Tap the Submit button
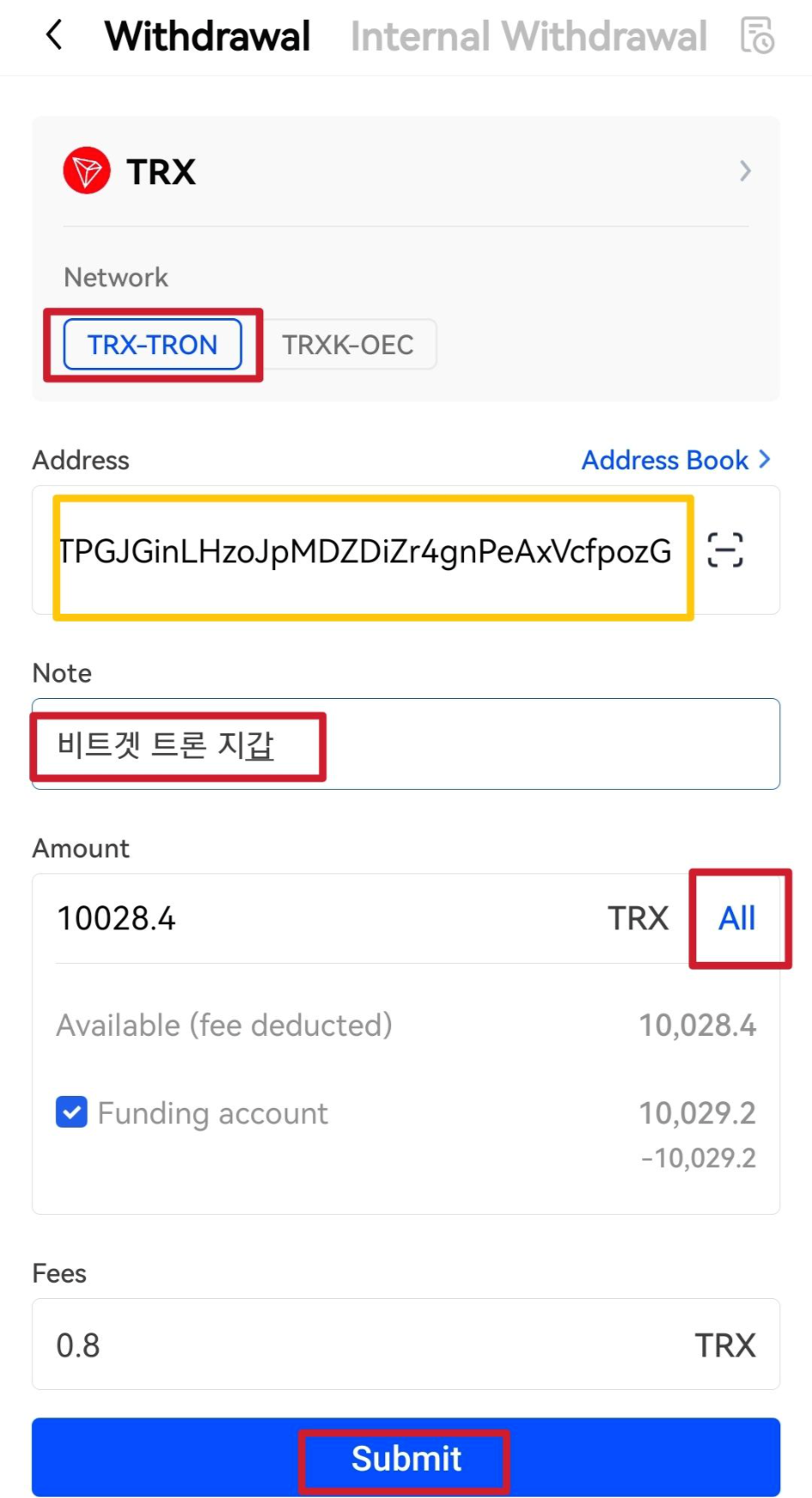 406,1458
